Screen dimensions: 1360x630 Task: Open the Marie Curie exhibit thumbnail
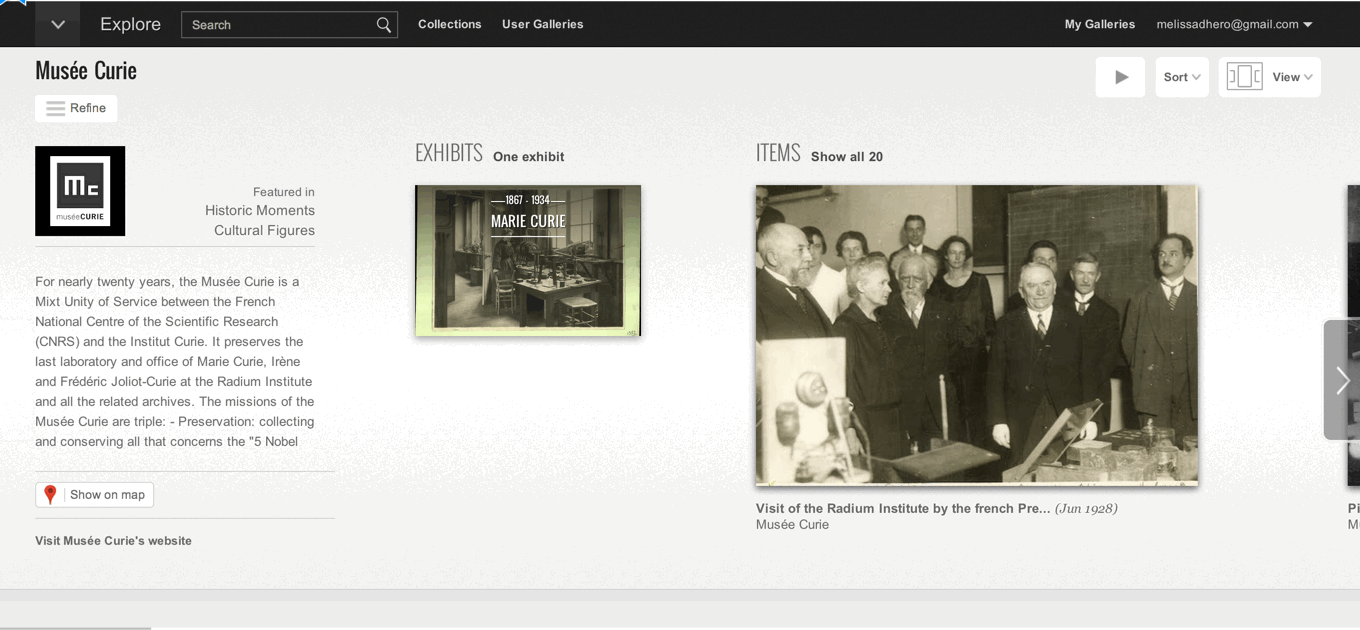(527, 260)
